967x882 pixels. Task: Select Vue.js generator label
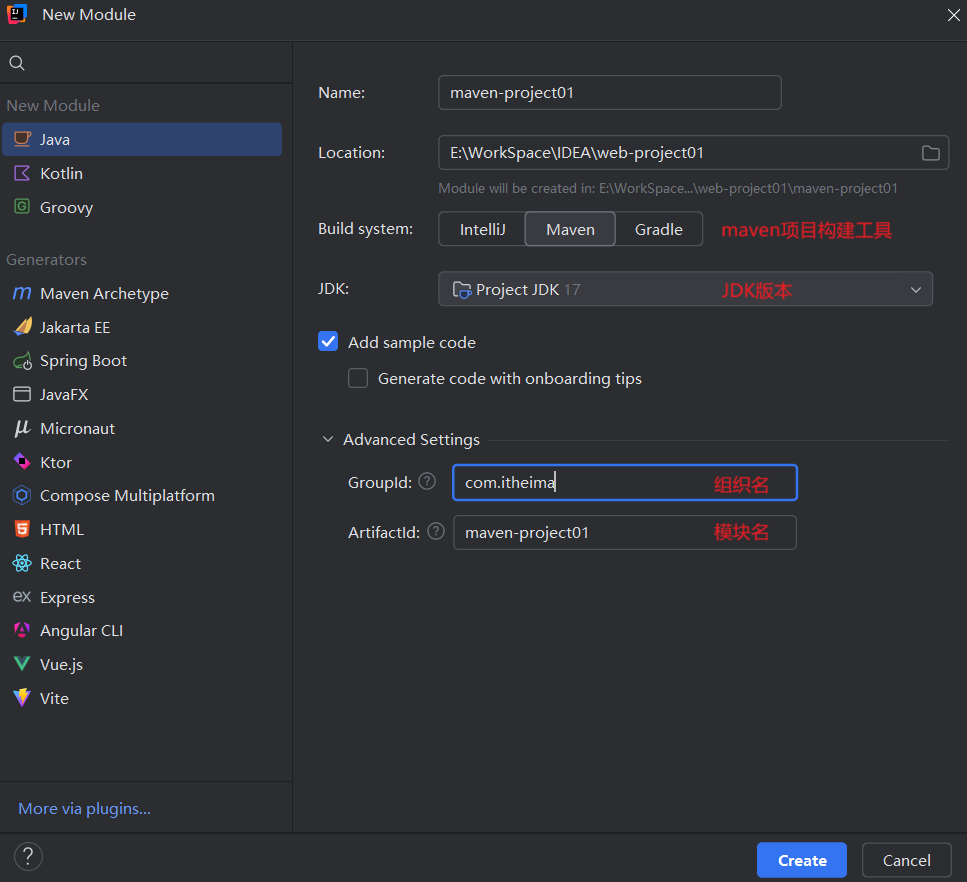(62, 665)
